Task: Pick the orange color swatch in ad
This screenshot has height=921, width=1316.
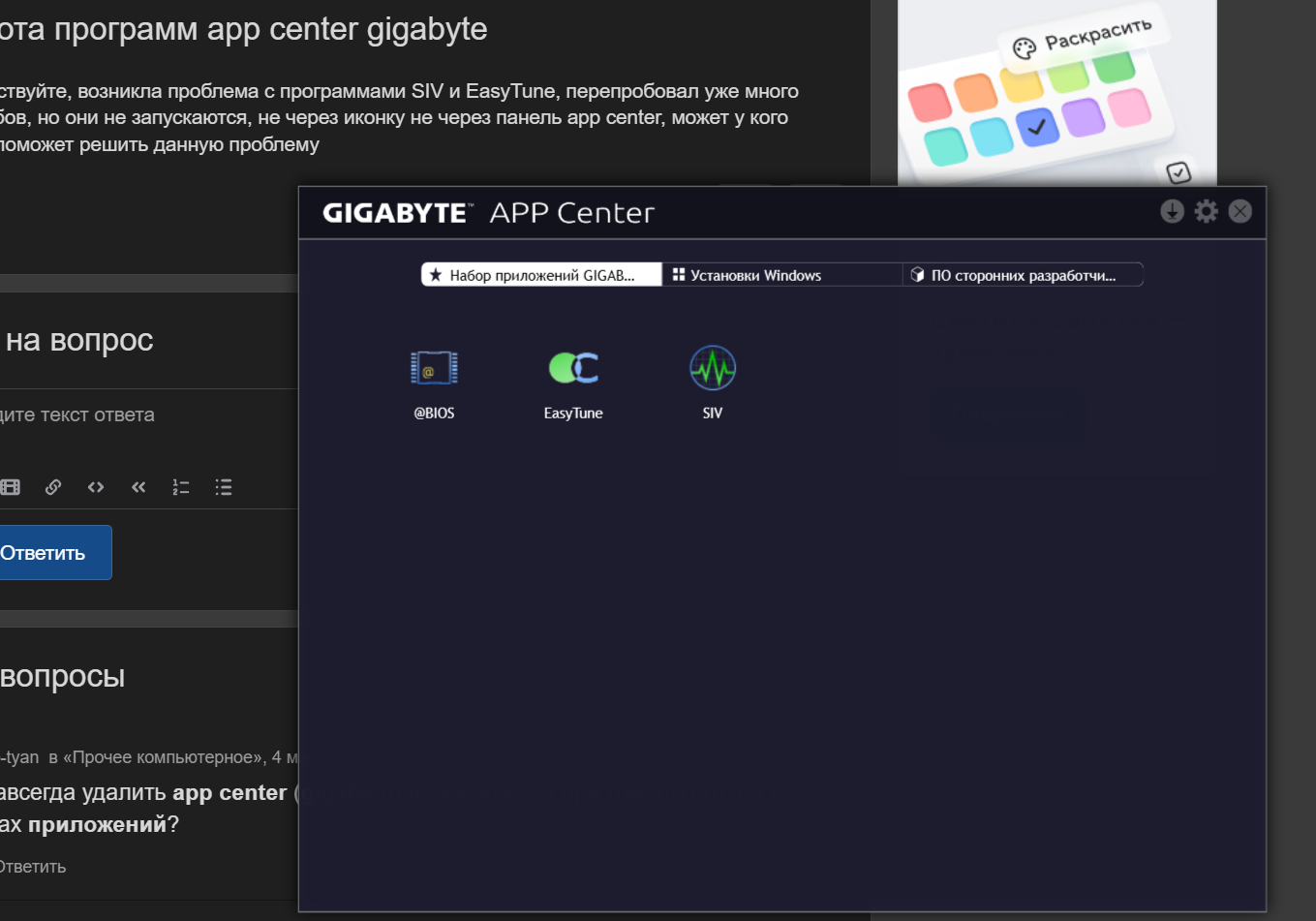Action: click(975, 92)
